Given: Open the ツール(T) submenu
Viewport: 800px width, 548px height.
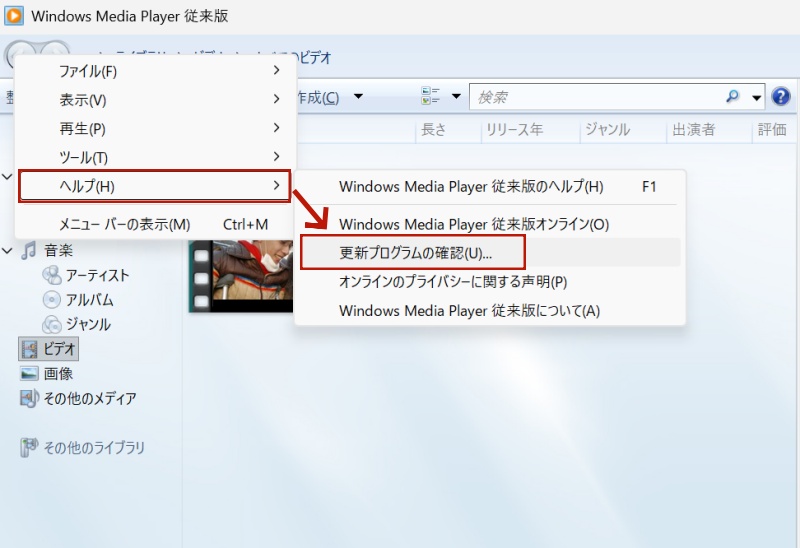Looking at the screenshot, I should (x=155, y=157).
